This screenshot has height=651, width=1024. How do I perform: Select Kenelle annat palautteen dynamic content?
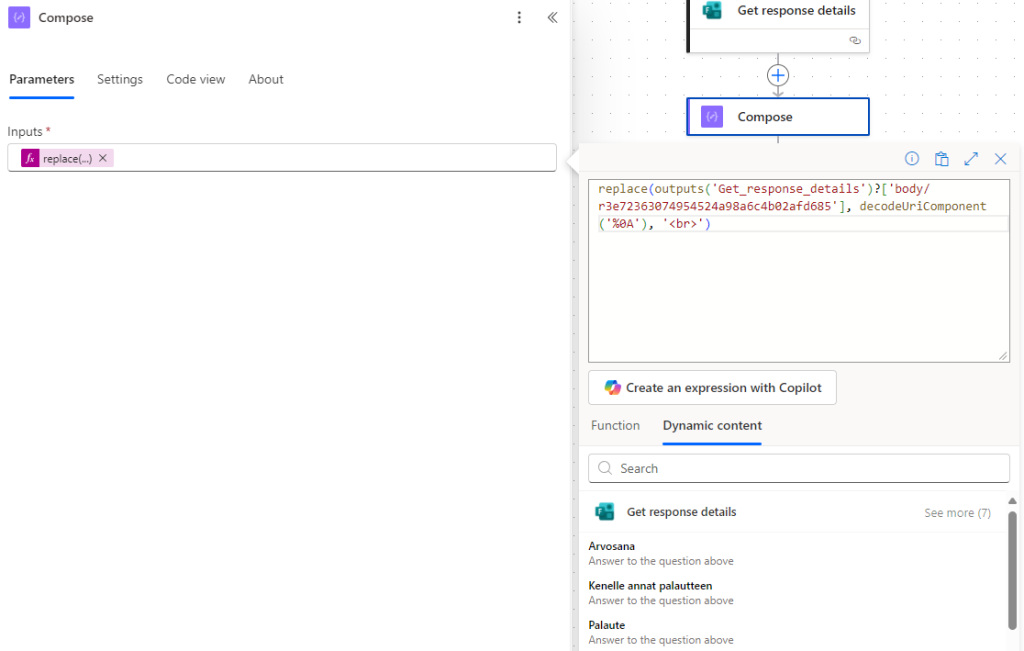pyautogui.click(x=650, y=586)
